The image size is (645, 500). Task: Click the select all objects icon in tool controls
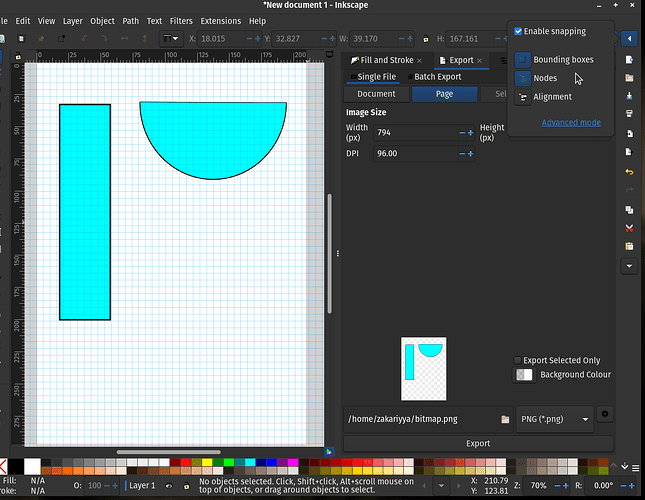pos(21,39)
